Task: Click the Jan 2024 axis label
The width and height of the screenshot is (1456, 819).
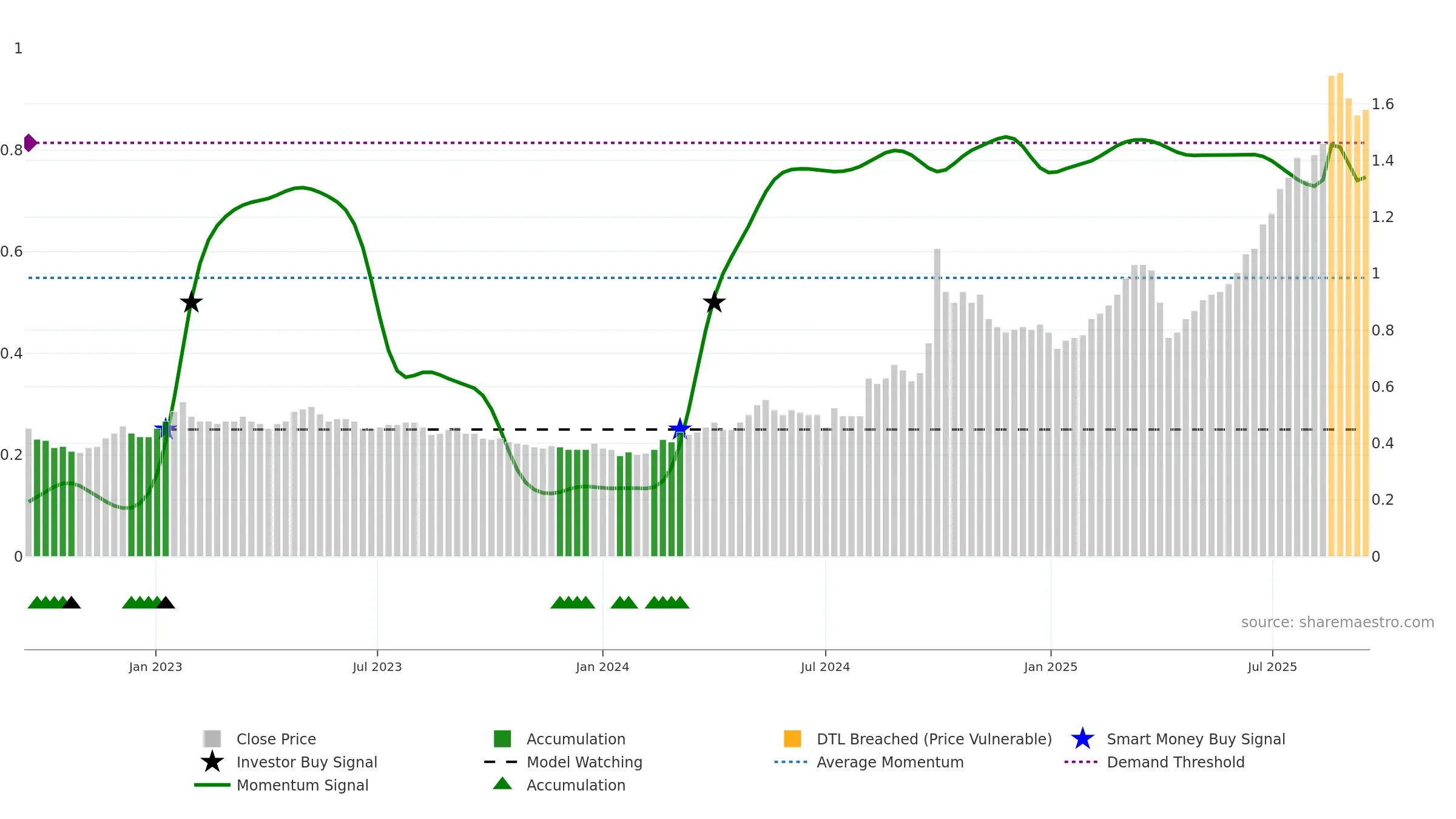Action: tap(602, 667)
